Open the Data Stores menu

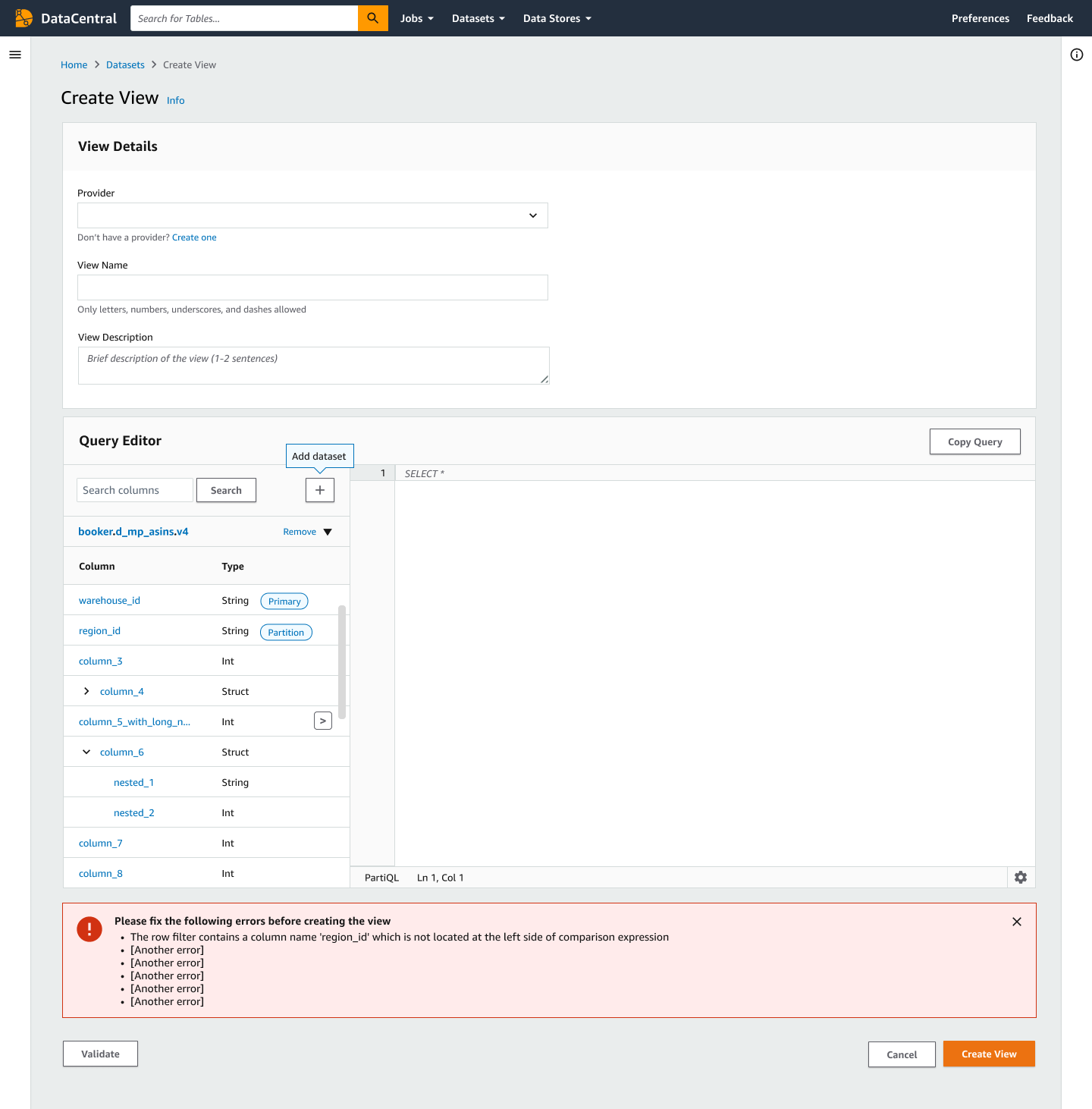557,18
